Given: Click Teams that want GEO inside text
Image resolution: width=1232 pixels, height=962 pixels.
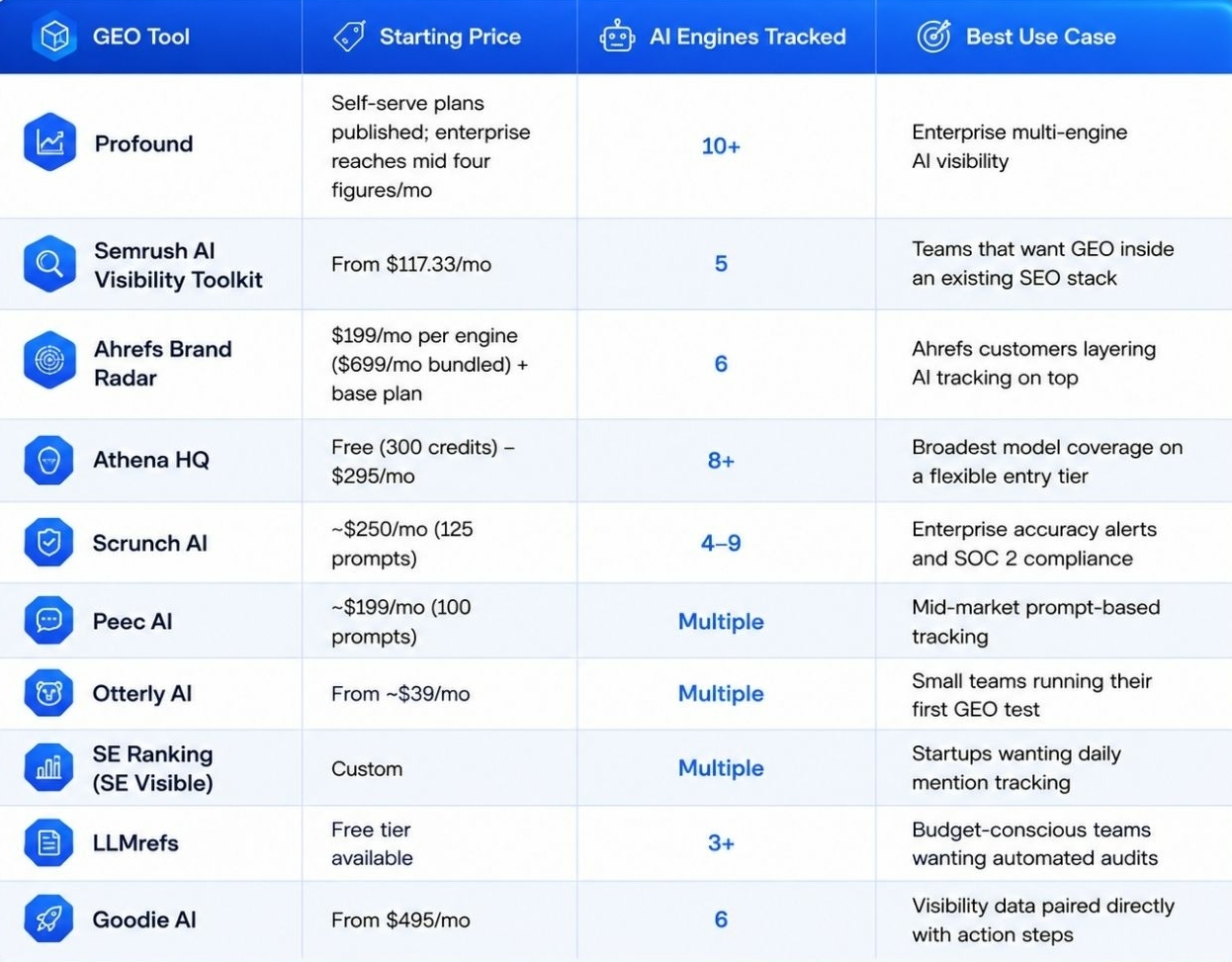Looking at the screenshot, I should pos(1043,264).
